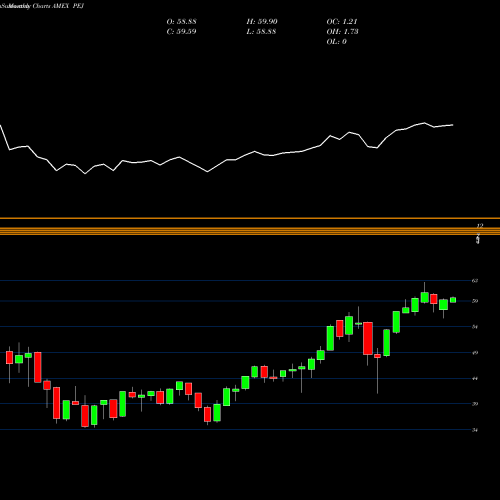This screenshot has height=500, width=500.
Task: Click the open price value O: 58.88
Action: tap(181, 22)
